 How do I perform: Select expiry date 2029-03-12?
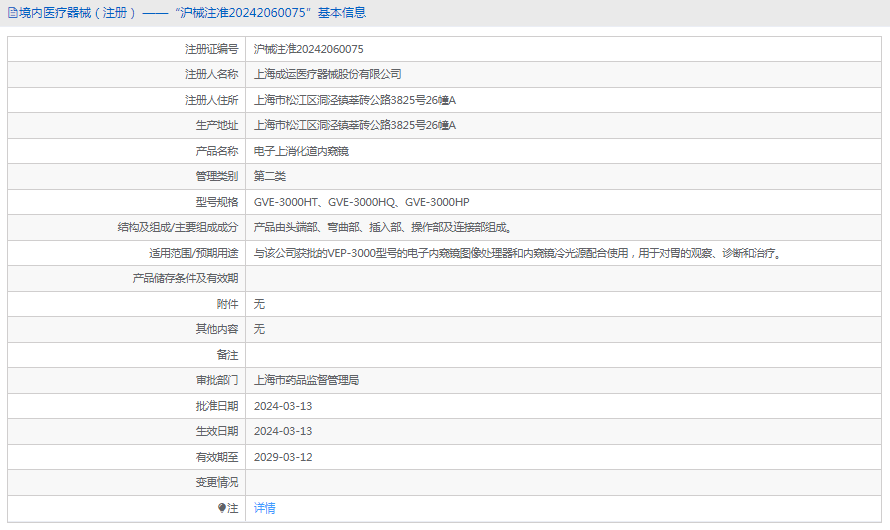click(x=283, y=457)
